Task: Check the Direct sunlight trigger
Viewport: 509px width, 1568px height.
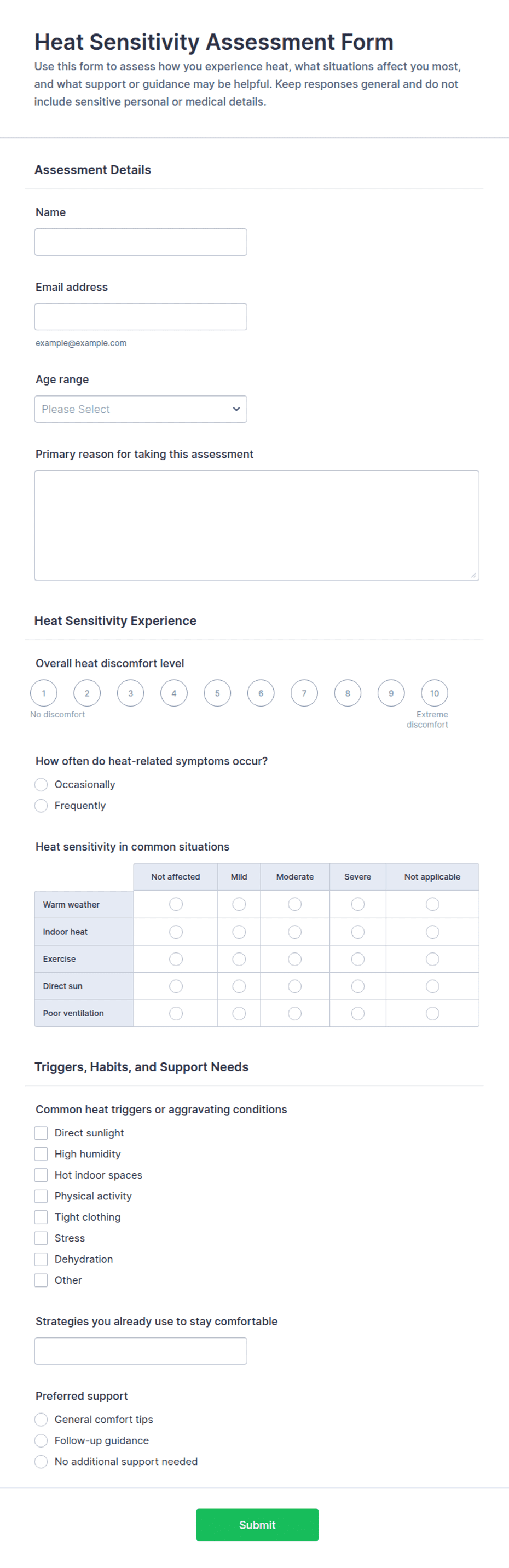Action: pos(41,1133)
